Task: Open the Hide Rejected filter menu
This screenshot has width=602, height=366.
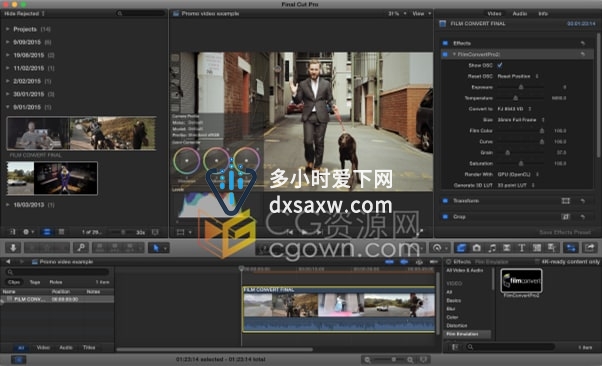Action: tap(25, 13)
